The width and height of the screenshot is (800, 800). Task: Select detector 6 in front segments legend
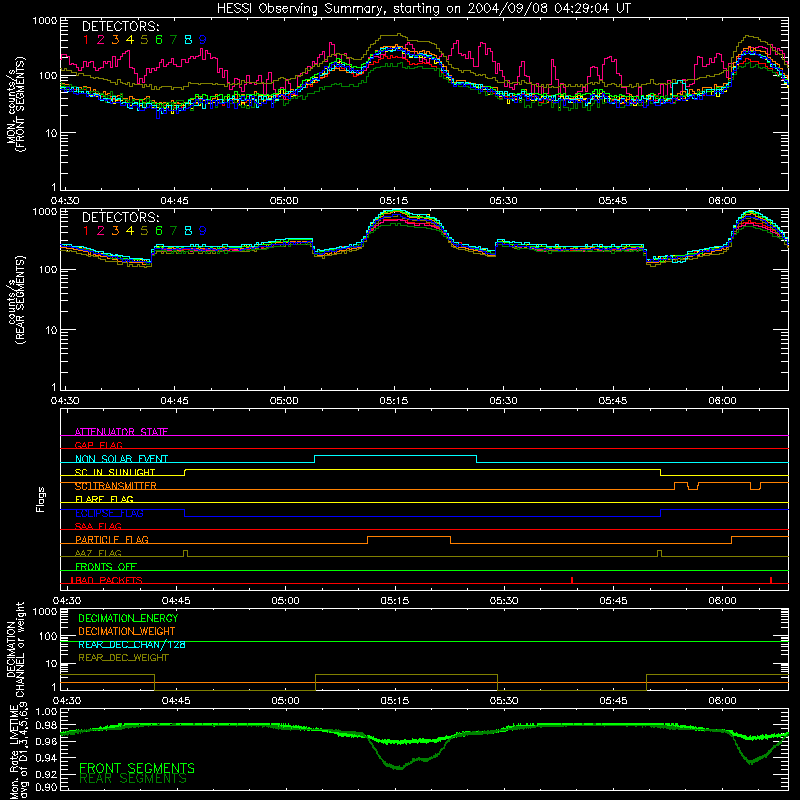click(159, 40)
